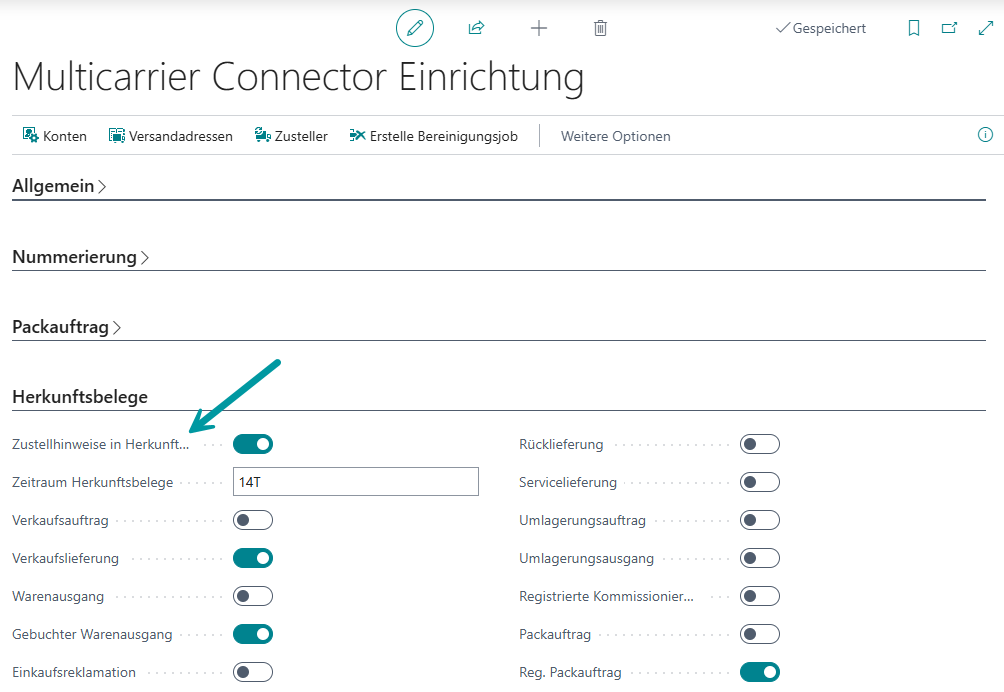Click the trash delete icon
1004x692 pixels.
pyautogui.click(x=600, y=28)
